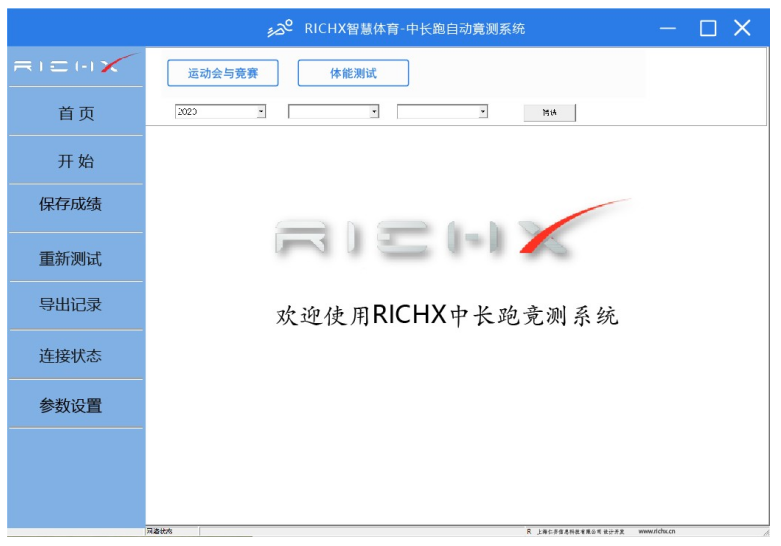Go to 首页 home page
Screen dimensions: 781x546
(76, 113)
